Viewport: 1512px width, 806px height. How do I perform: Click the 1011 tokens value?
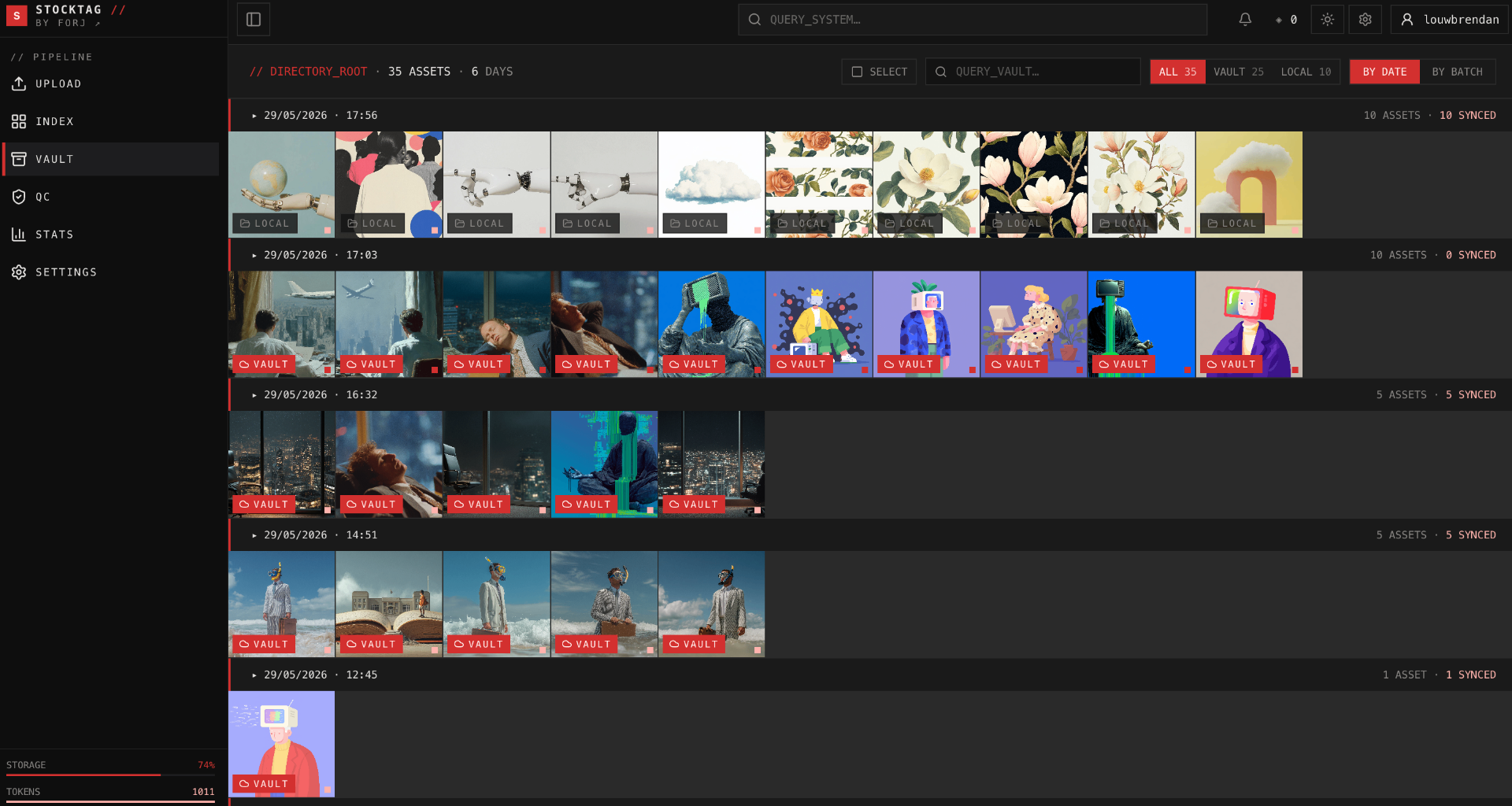(203, 792)
